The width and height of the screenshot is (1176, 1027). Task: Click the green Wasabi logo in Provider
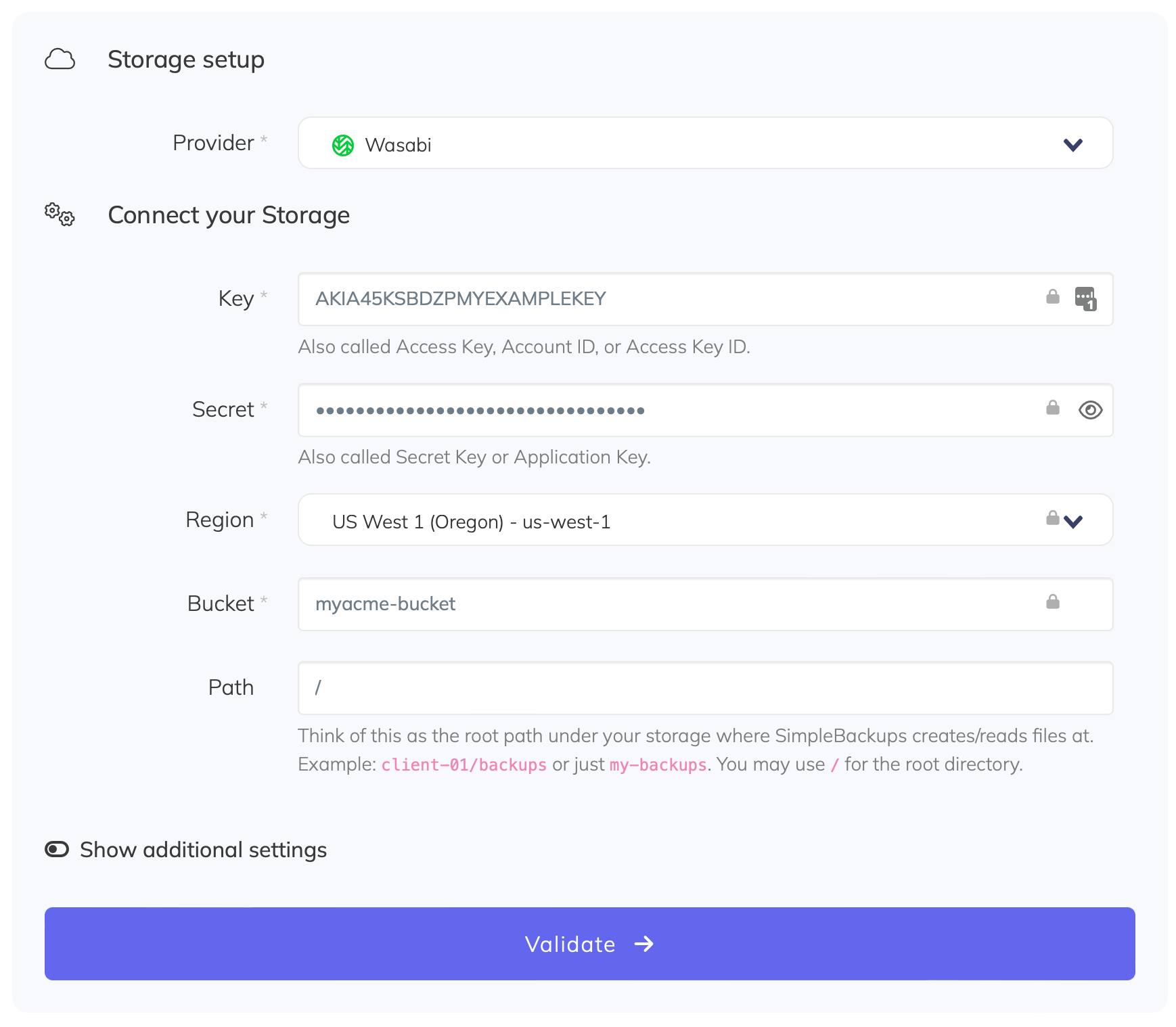[343, 145]
